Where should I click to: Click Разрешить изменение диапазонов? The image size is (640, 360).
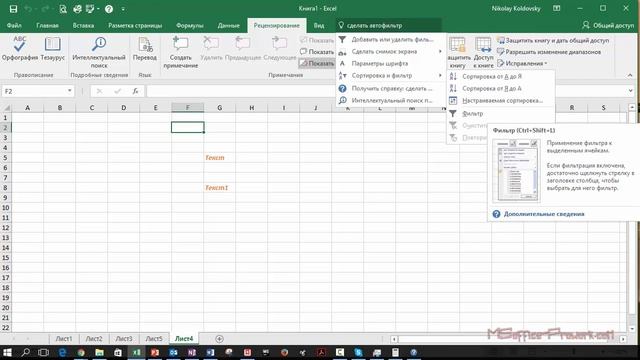pos(549,52)
